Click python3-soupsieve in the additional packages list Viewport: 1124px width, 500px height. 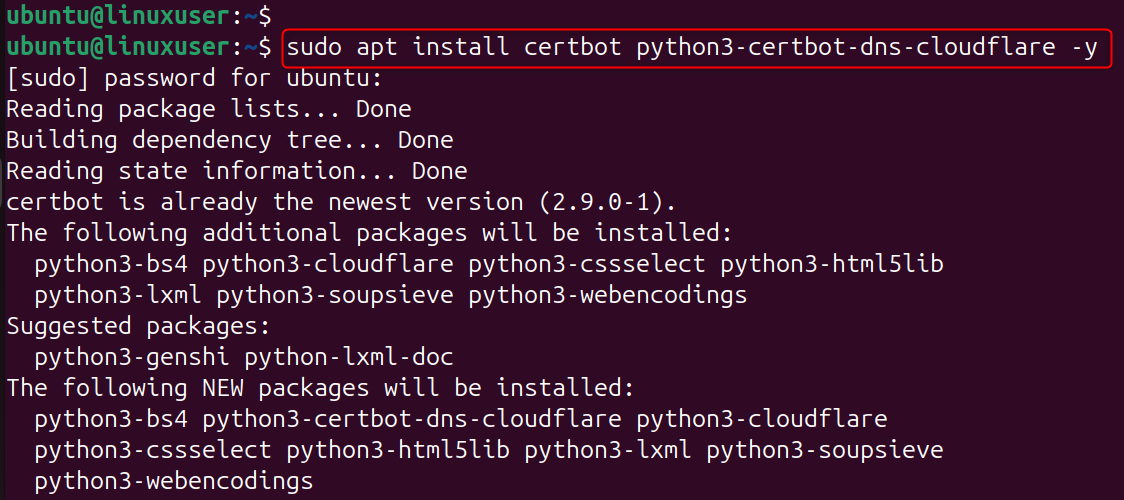(x=334, y=295)
